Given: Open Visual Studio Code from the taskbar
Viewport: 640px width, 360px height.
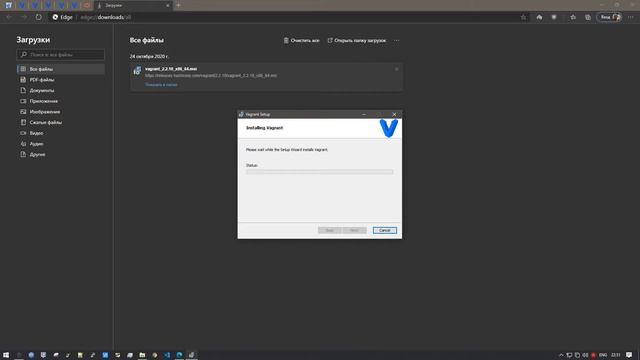Looking at the screenshot, I should coord(167,355).
